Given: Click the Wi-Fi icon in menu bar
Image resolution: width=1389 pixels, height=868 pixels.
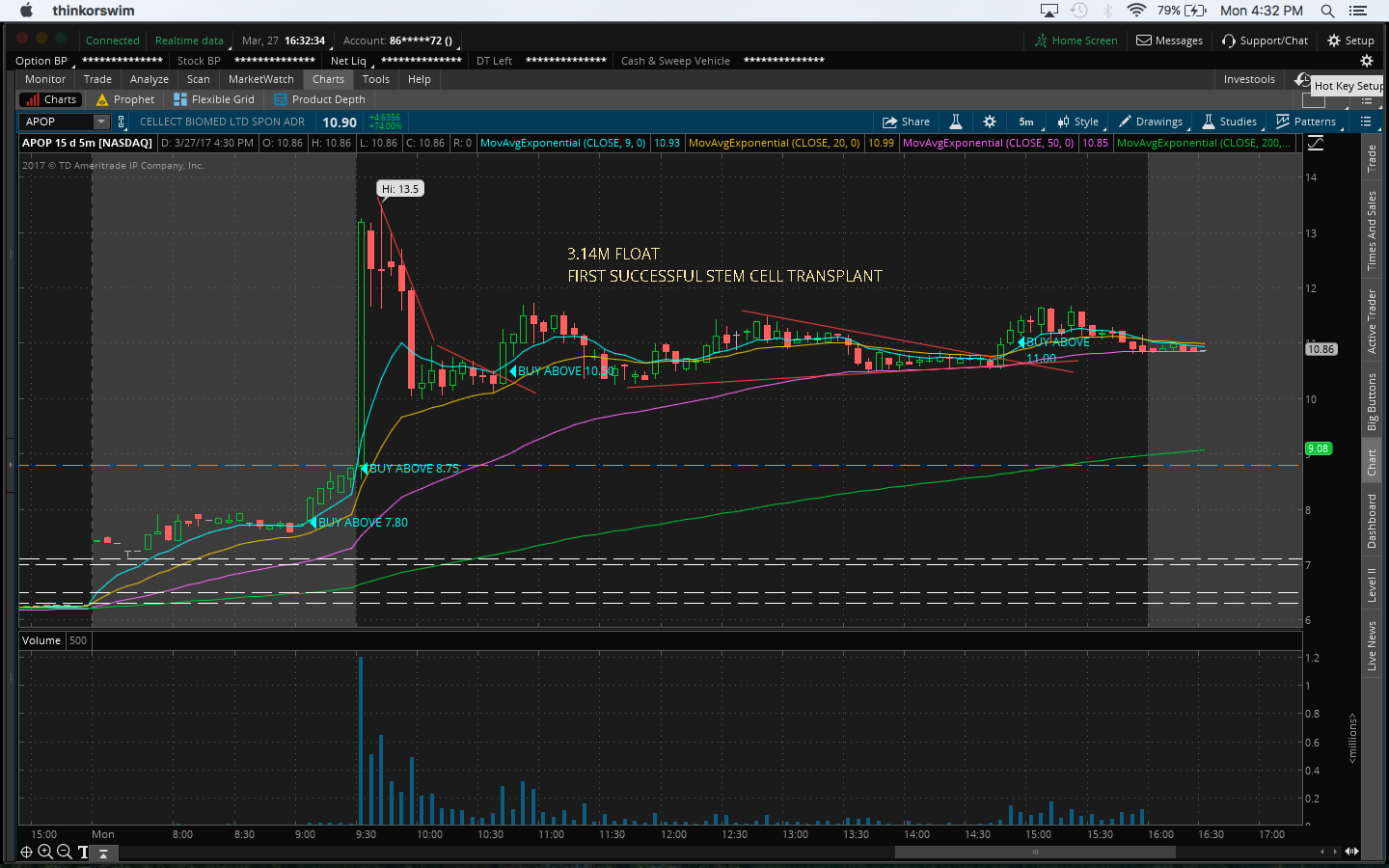Looking at the screenshot, I should point(1136,11).
